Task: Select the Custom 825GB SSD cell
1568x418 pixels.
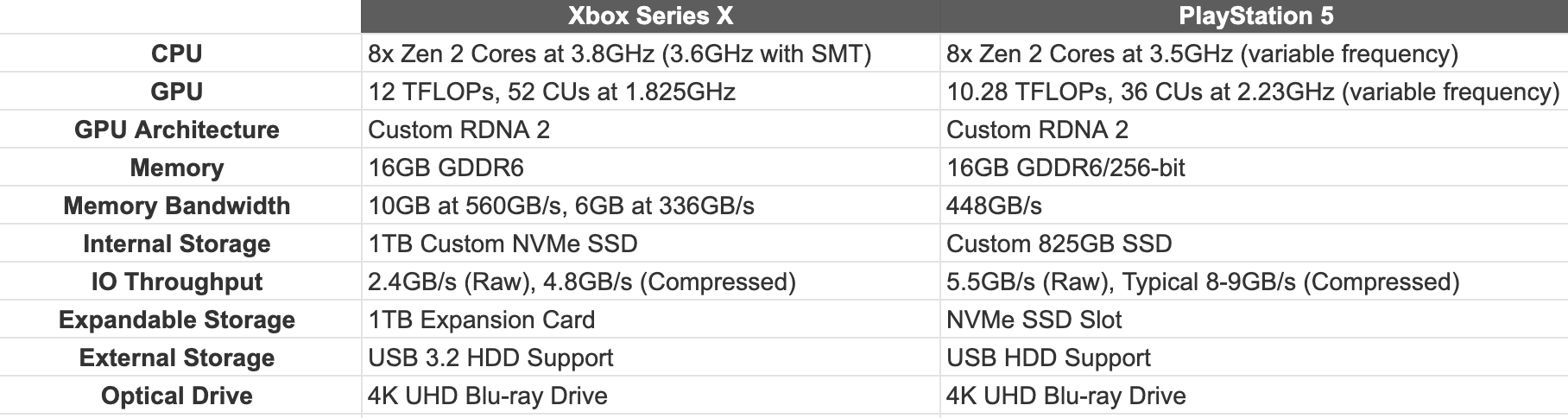Action: click(1059, 244)
